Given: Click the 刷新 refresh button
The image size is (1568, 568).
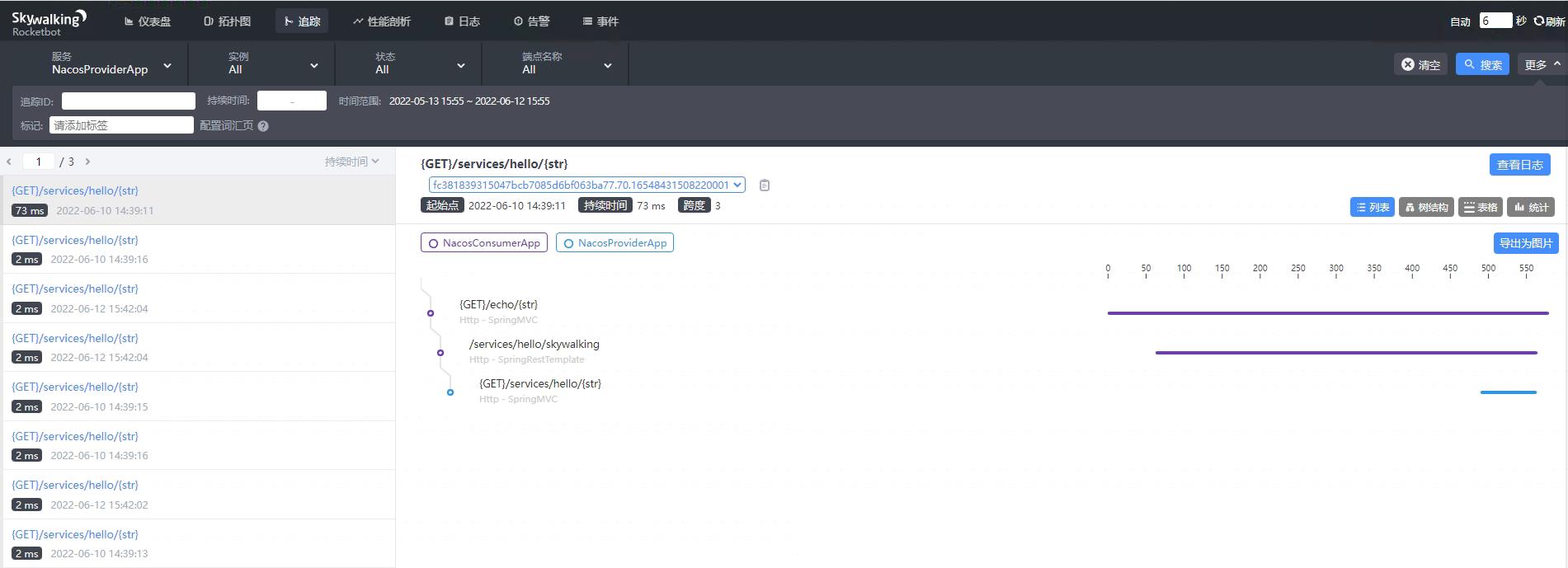Looking at the screenshot, I should point(1549,21).
